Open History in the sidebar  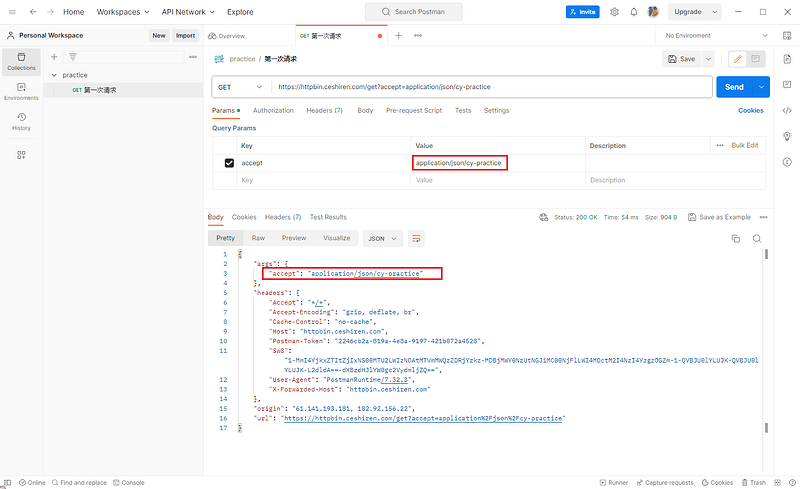pos(21,122)
